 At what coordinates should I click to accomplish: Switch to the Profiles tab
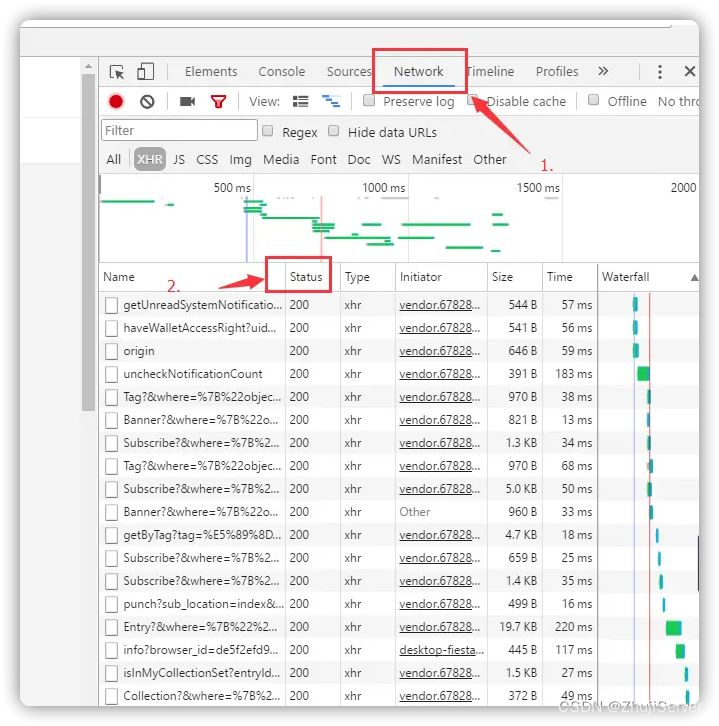557,72
